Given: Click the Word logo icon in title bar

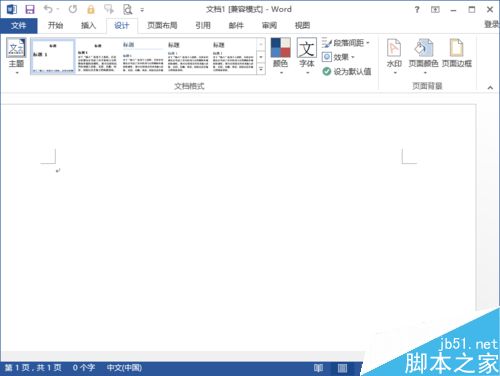Looking at the screenshot, I should pos(12,9).
